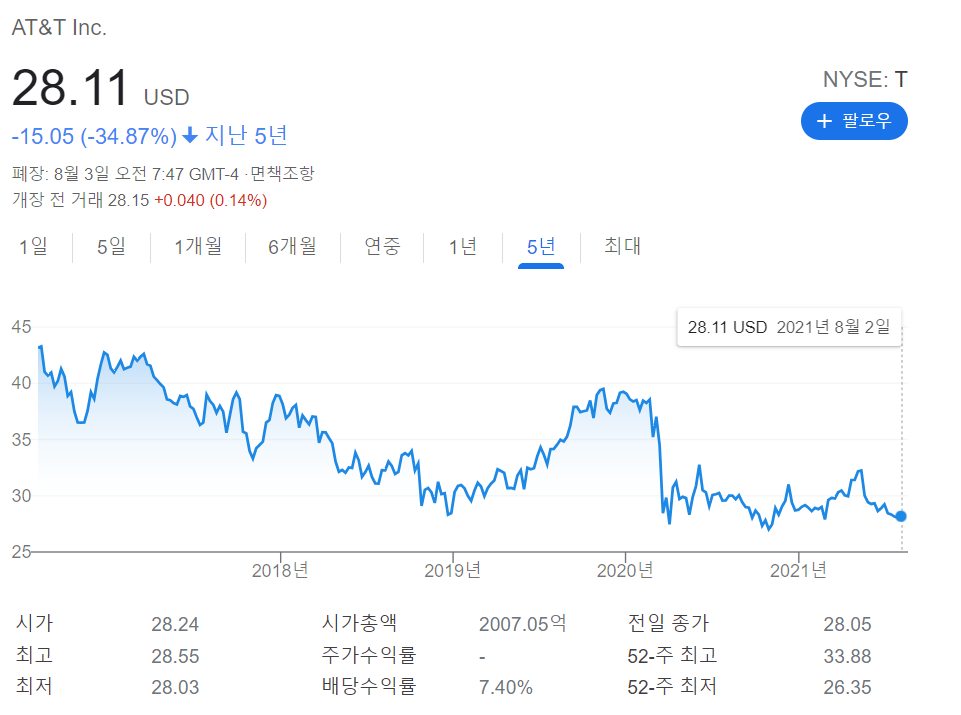Image resolution: width=961 pixels, height=715 pixels.
Task: Click the down arrow beside -34.87%
Action: (191, 135)
